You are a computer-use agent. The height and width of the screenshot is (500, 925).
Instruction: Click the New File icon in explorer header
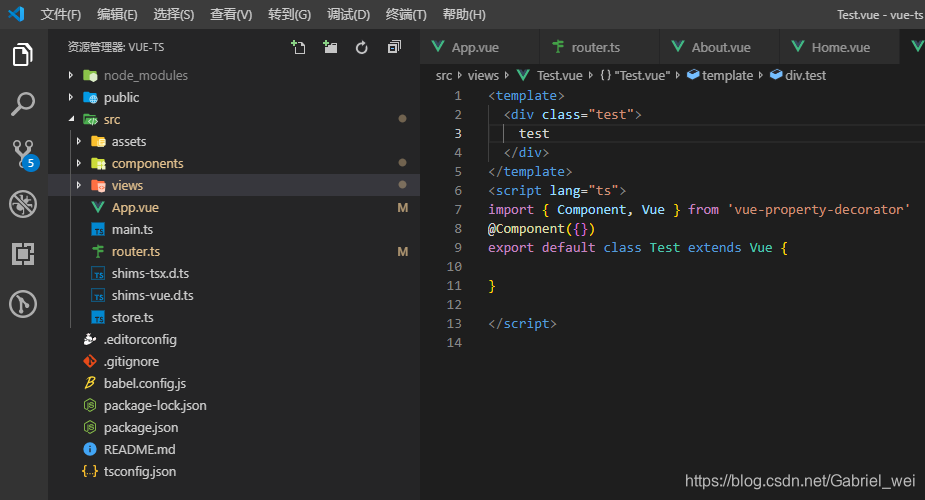pyautogui.click(x=298, y=47)
